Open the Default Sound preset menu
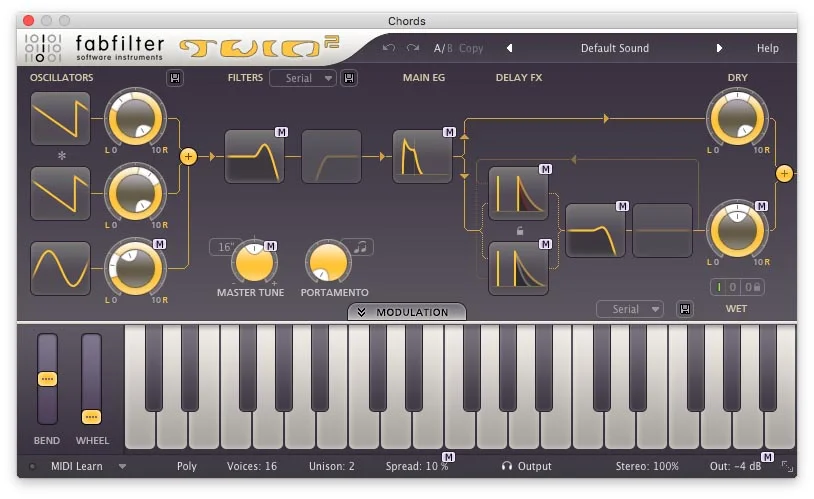The image size is (814, 499). point(615,48)
